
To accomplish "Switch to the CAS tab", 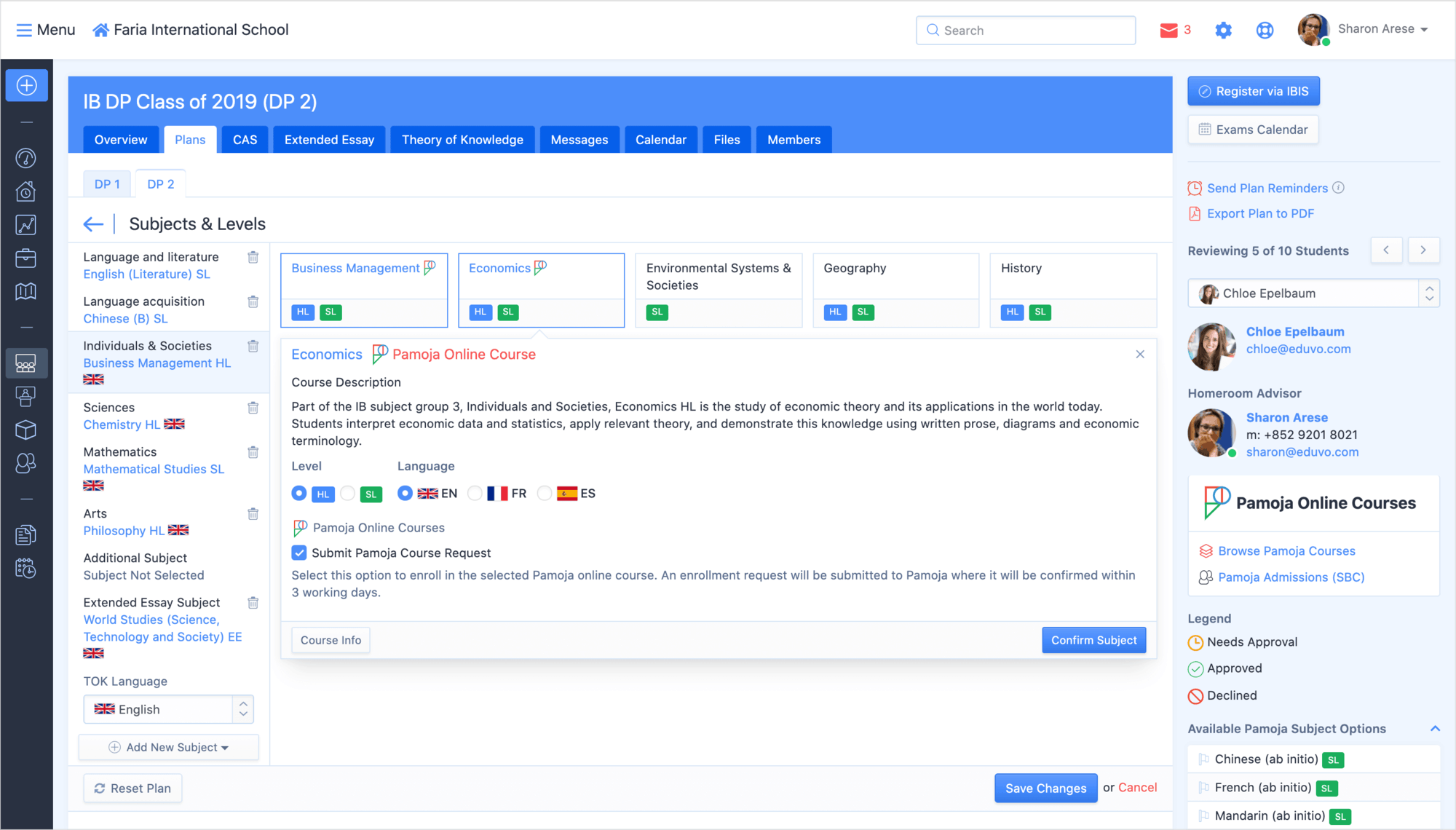I will 245,140.
